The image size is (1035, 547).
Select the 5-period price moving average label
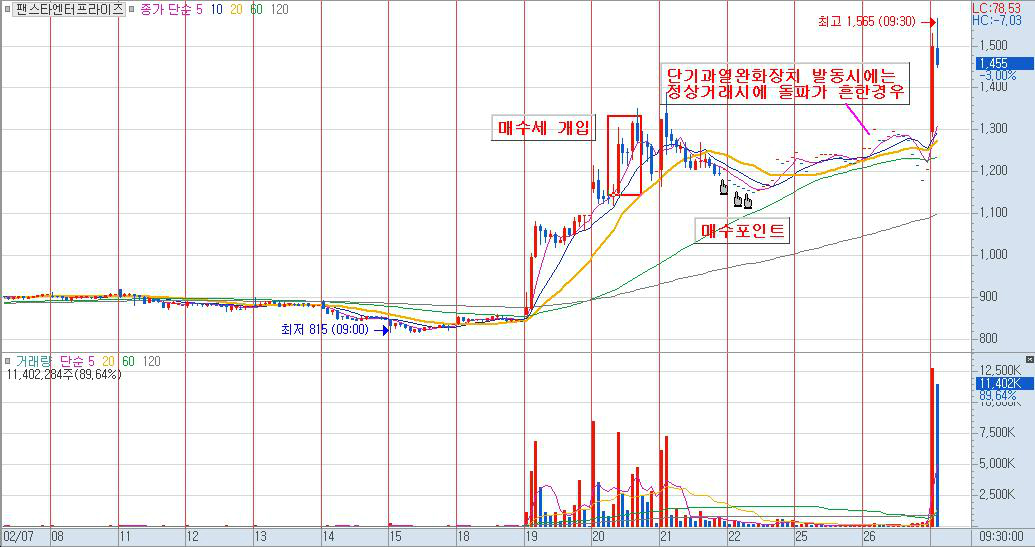tap(201, 9)
